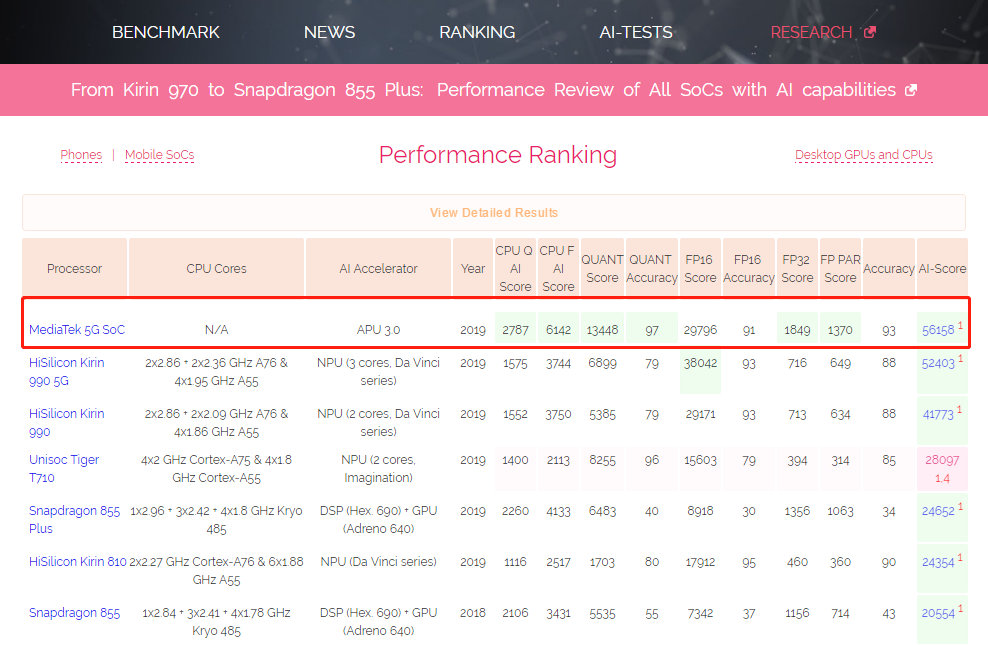This screenshot has height=645, width=988.
Task: Select Snapdragon 855 year 2018
Action: (473, 613)
